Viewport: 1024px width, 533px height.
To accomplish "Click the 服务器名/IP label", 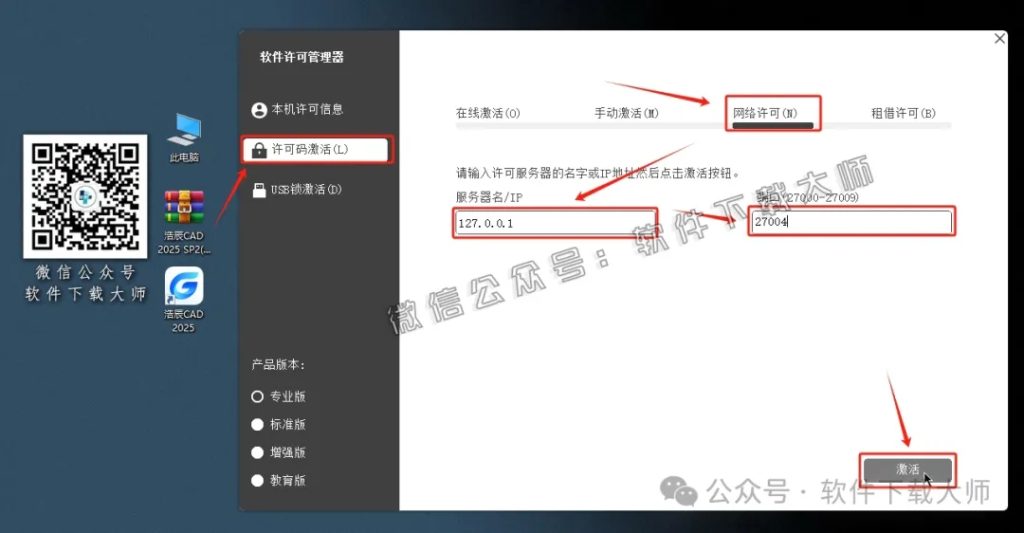I will [489, 197].
